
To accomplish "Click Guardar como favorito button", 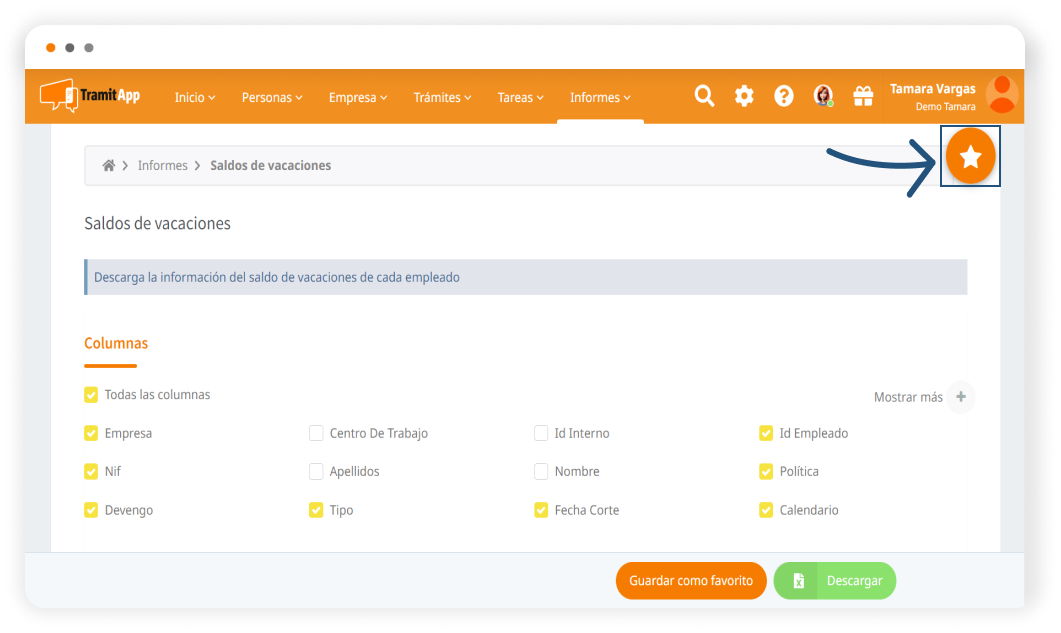I will [691, 581].
